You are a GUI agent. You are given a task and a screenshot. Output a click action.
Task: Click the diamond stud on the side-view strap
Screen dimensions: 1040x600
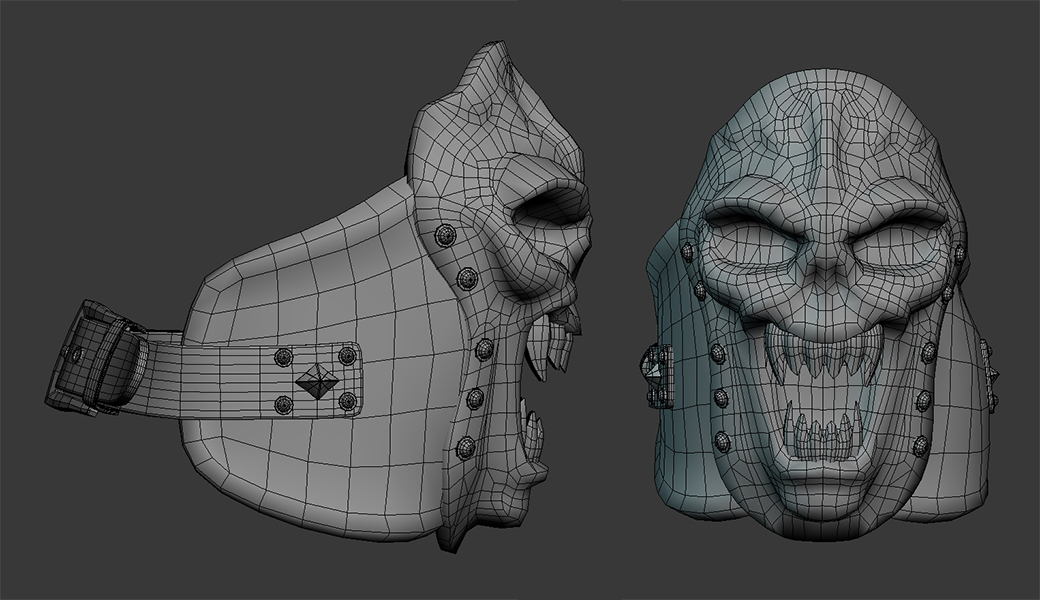[316, 383]
